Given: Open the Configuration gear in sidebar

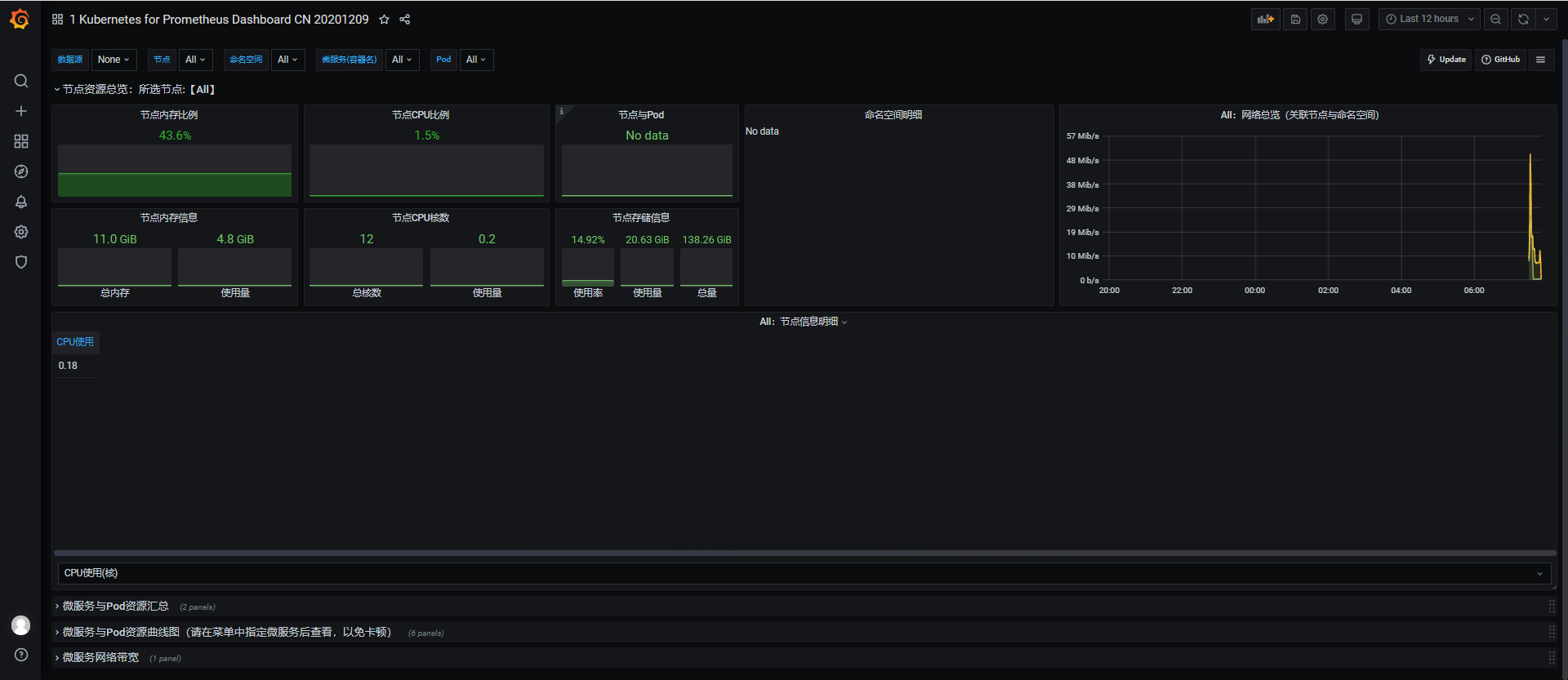Looking at the screenshot, I should (21, 232).
